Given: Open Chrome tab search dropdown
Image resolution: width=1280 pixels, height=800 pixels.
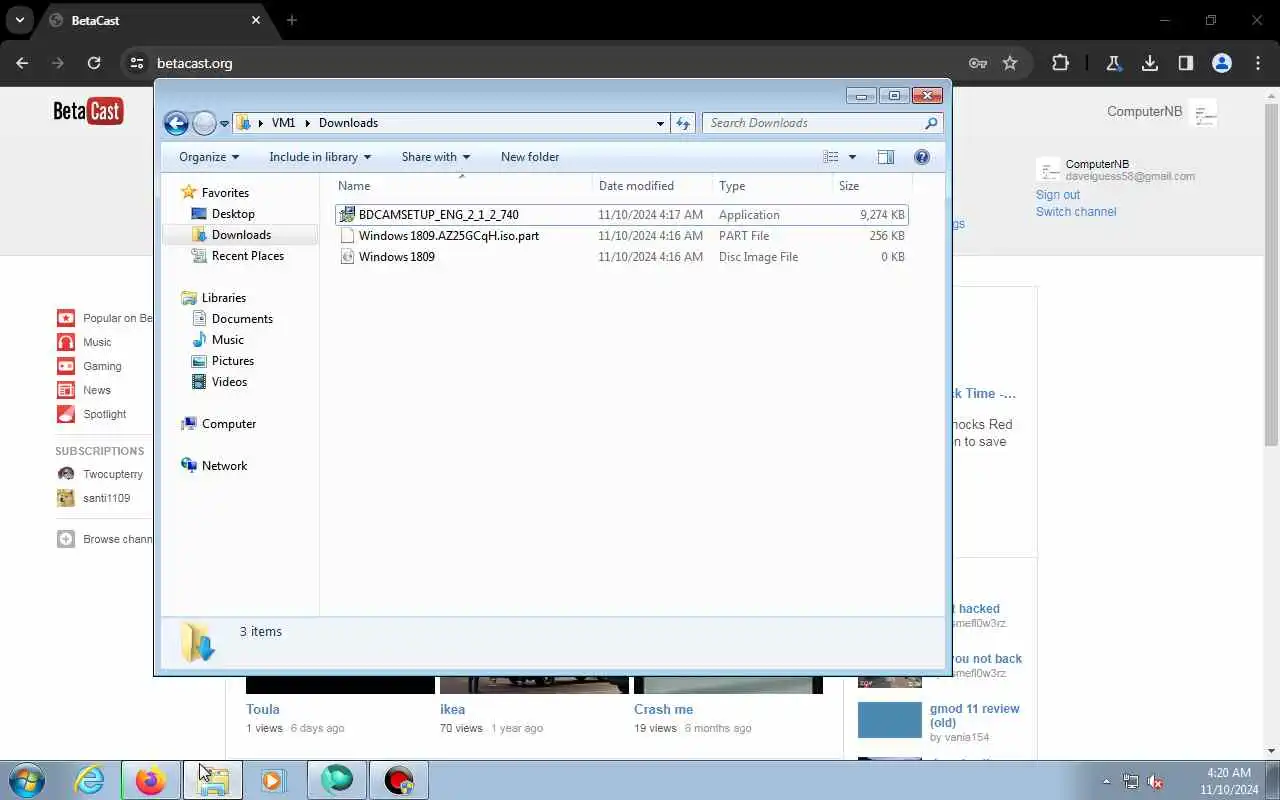Looking at the screenshot, I should coord(19,20).
